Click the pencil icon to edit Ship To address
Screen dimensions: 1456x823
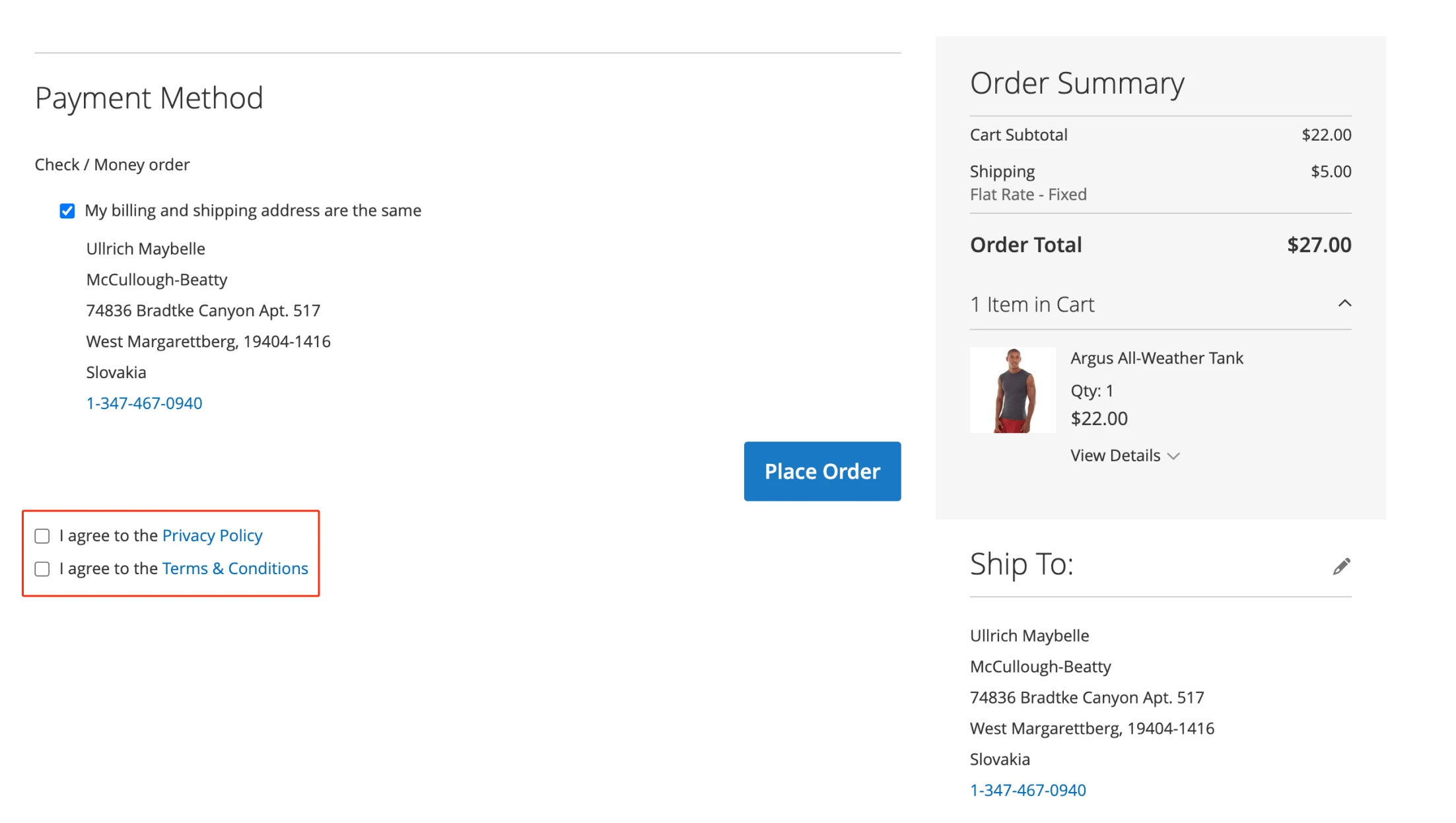click(1342, 566)
